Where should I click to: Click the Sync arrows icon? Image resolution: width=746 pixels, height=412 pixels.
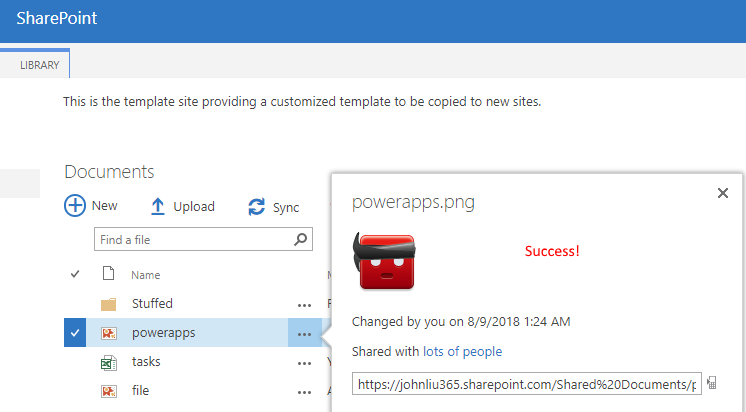(257, 207)
